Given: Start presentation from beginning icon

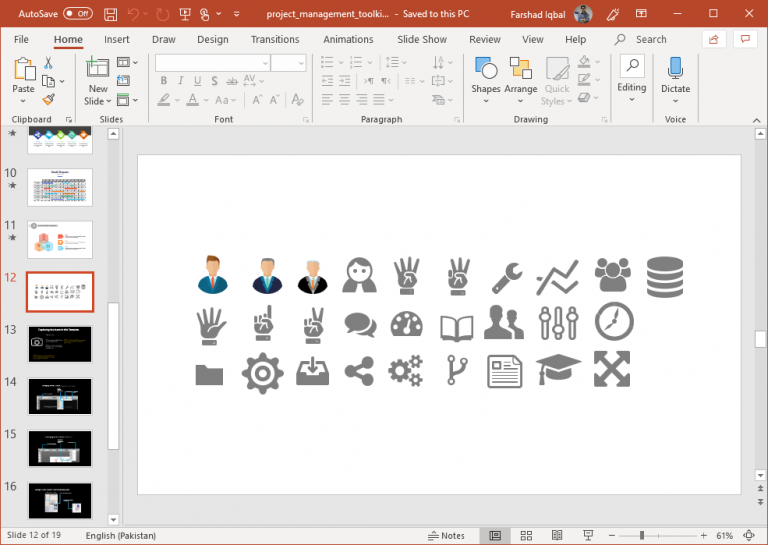Looking at the screenshot, I should point(185,14).
